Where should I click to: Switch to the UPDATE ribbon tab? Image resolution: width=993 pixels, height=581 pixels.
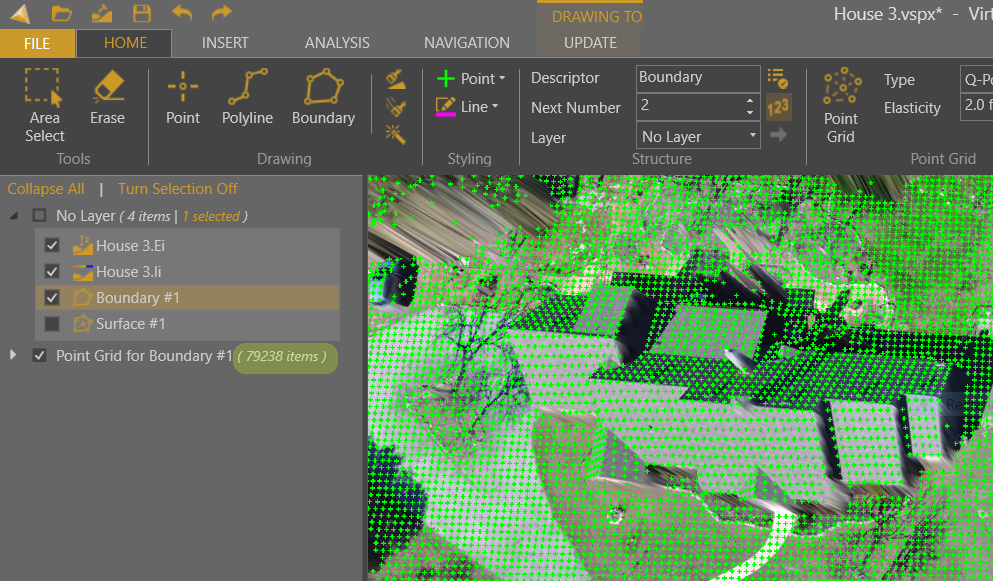[590, 43]
